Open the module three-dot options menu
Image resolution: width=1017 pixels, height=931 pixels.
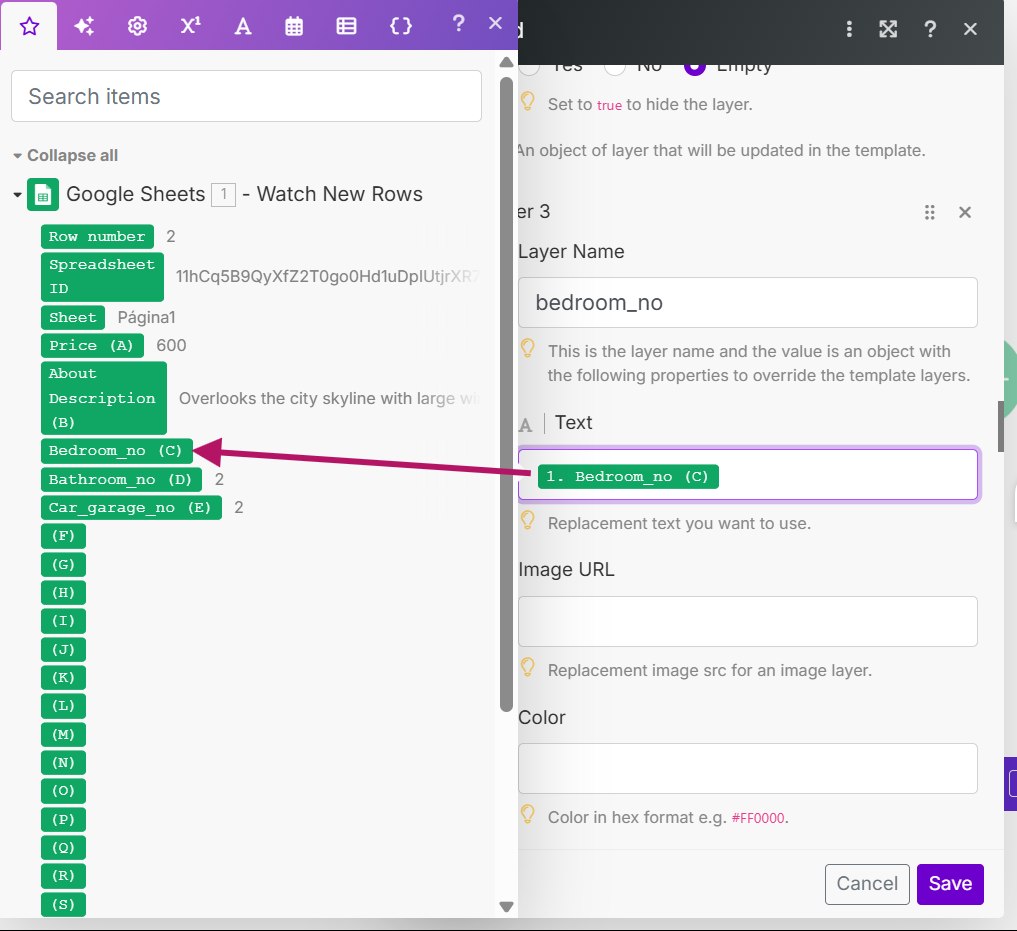[849, 29]
